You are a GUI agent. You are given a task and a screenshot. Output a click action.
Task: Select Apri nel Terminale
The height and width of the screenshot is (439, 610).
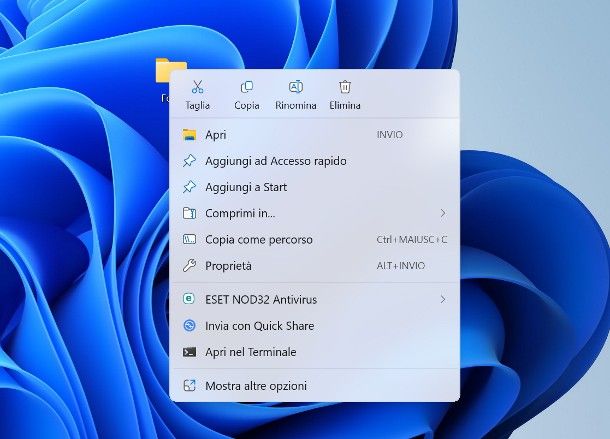pos(315,352)
